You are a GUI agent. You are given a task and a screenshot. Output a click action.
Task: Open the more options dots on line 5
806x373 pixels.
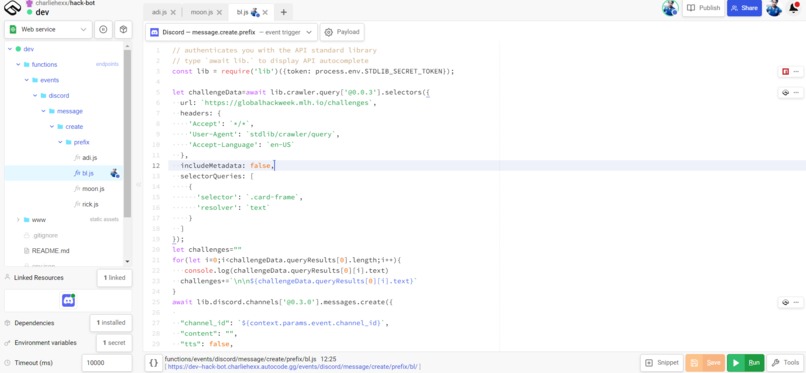pyautogui.click(x=796, y=92)
